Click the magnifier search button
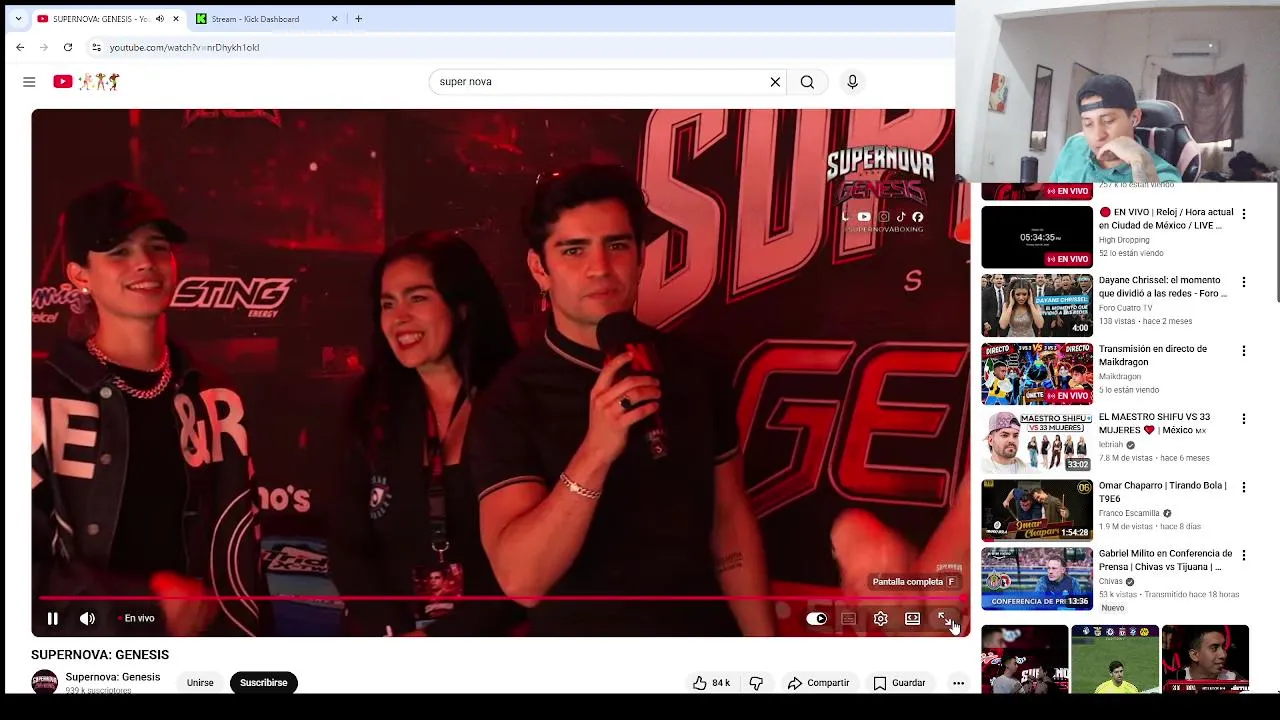 click(807, 82)
